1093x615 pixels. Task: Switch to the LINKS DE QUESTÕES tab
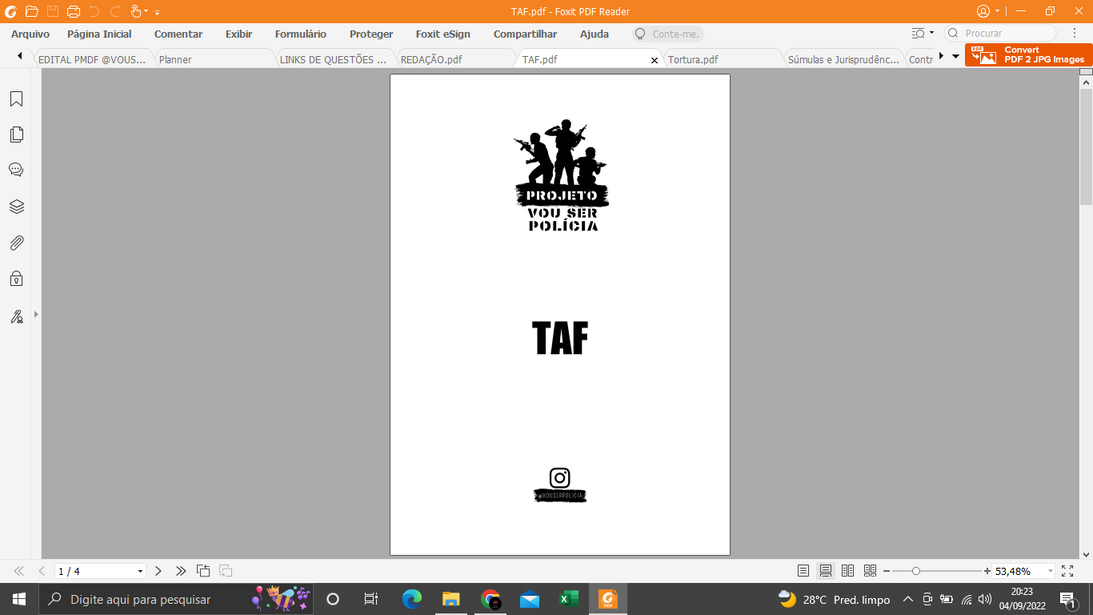[x=334, y=59]
